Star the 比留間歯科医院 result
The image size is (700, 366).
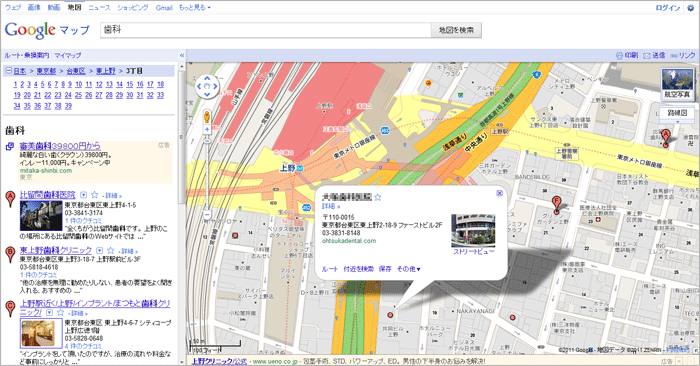[95, 195]
